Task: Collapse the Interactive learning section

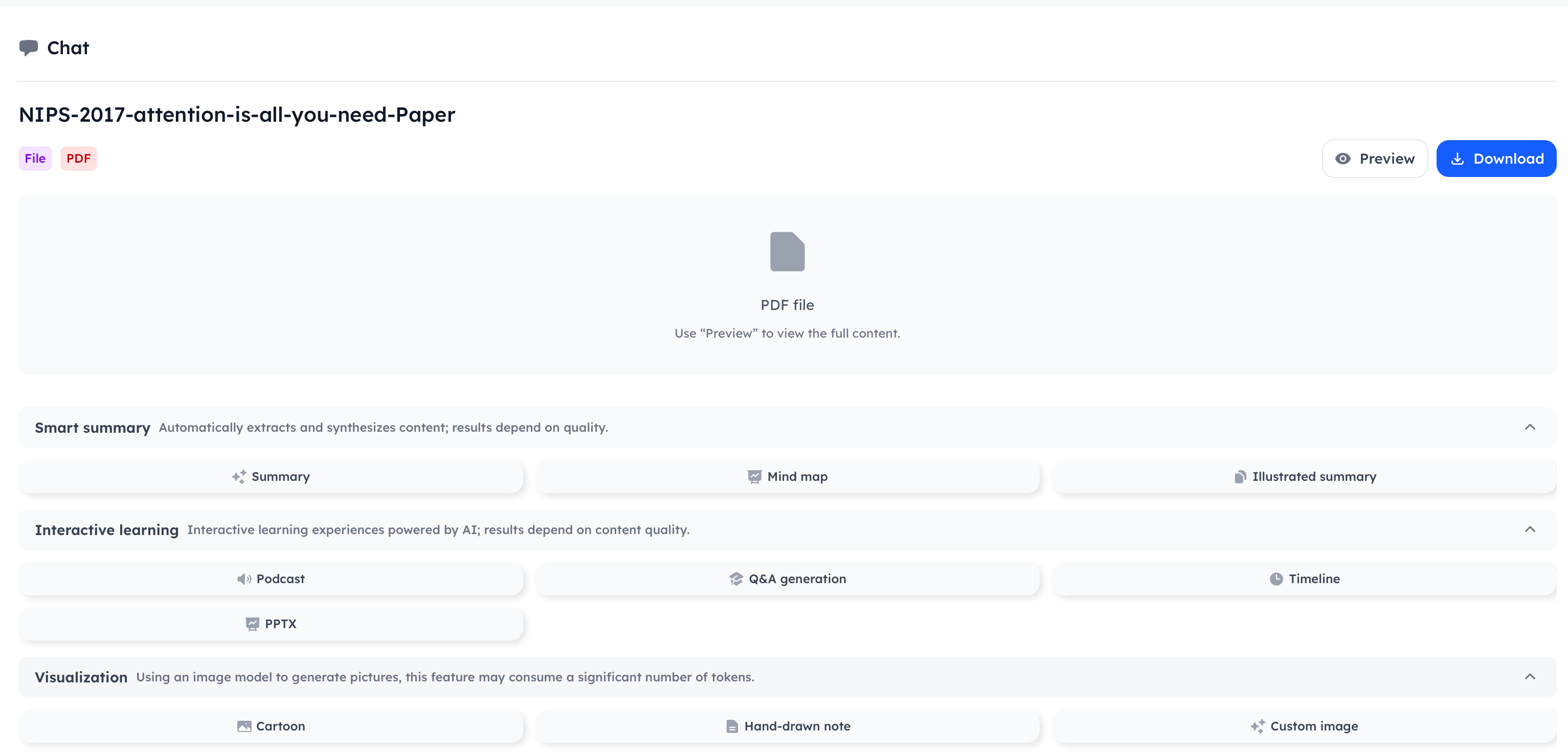Action: tap(1530, 529)
